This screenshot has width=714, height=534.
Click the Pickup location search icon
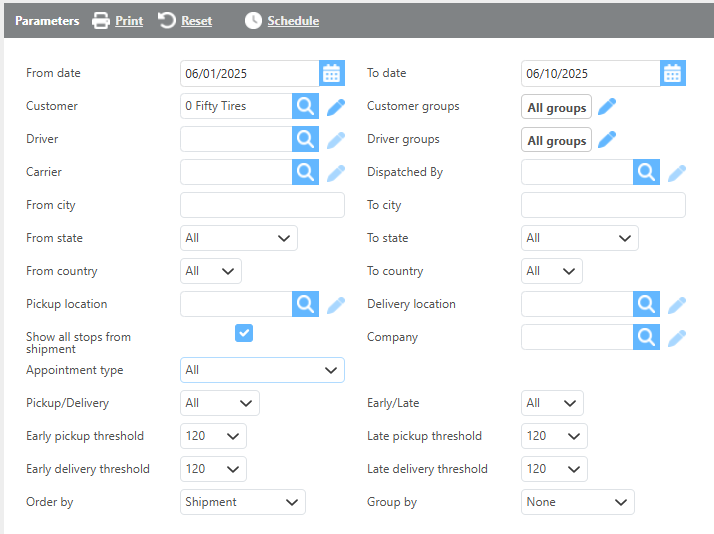(305, 304)
